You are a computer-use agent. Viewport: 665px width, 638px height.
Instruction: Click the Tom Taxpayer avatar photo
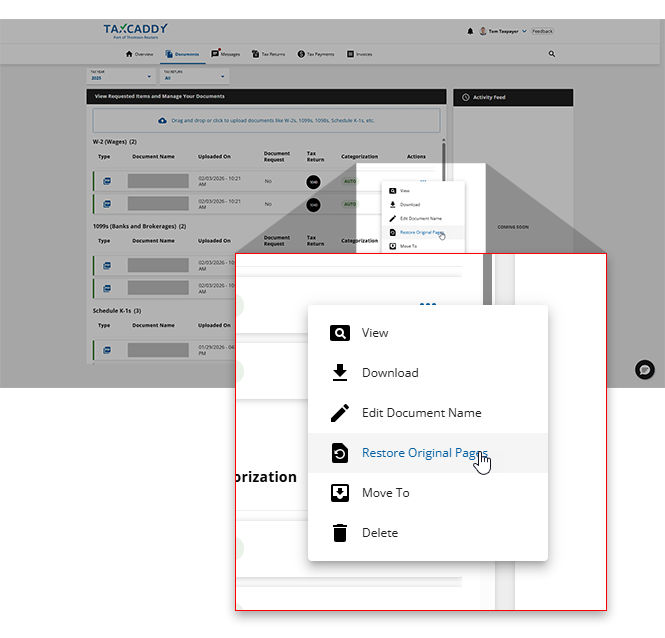tap(483, 31)
